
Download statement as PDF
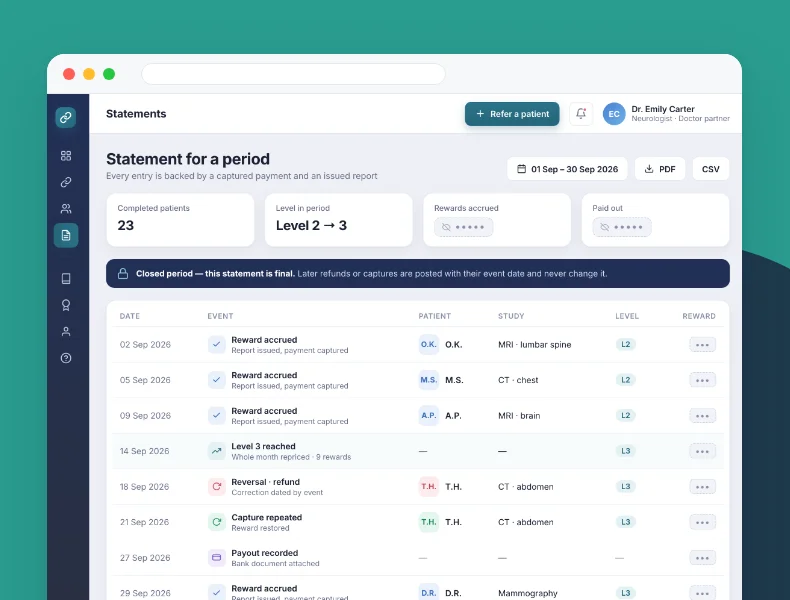pyautogui.click(x=660, y=169)
